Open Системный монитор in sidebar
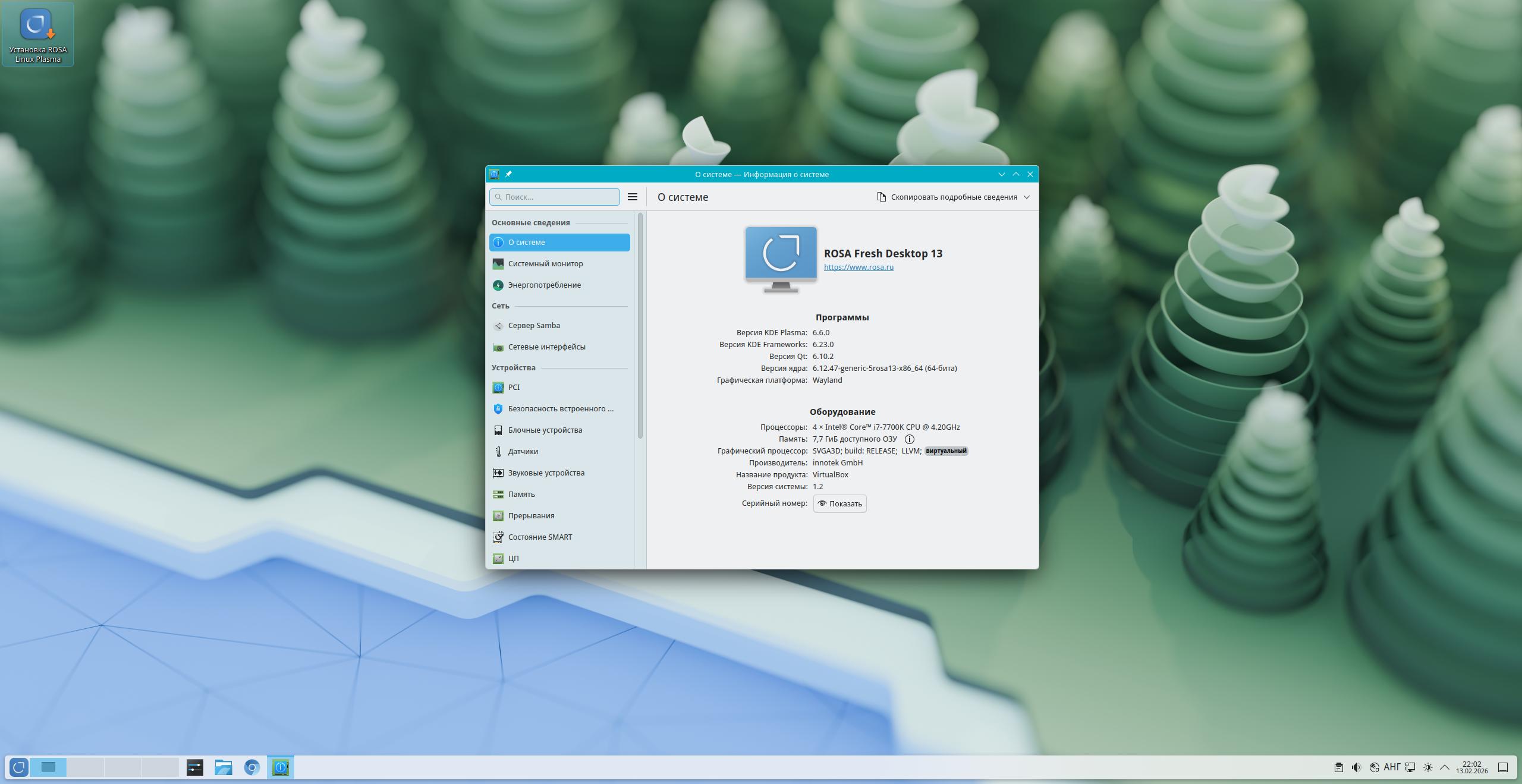The width and height of the screenshot is (1522, 784). (545, 263)
